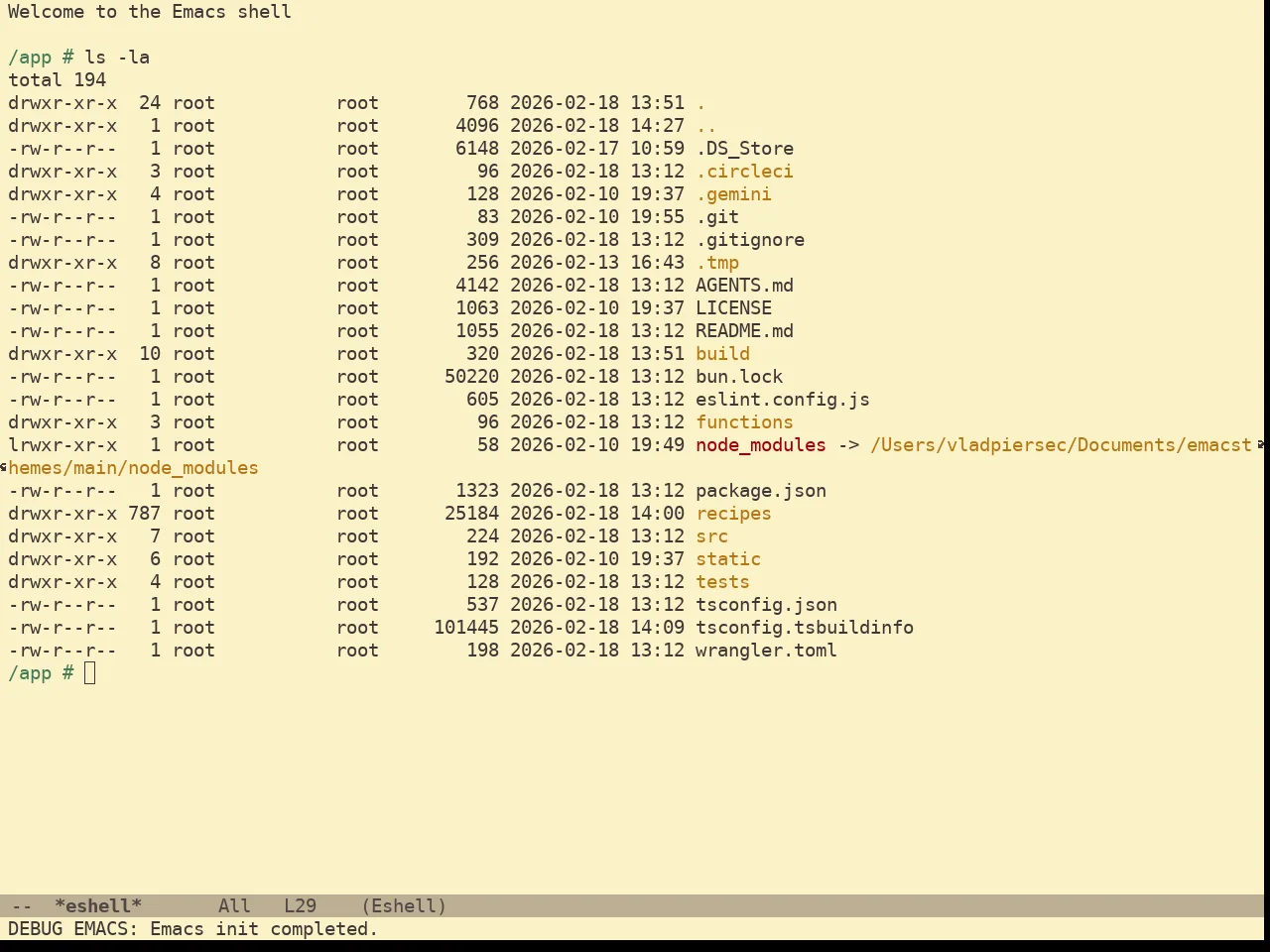Click the .DS_Store file name

point(744,149)
